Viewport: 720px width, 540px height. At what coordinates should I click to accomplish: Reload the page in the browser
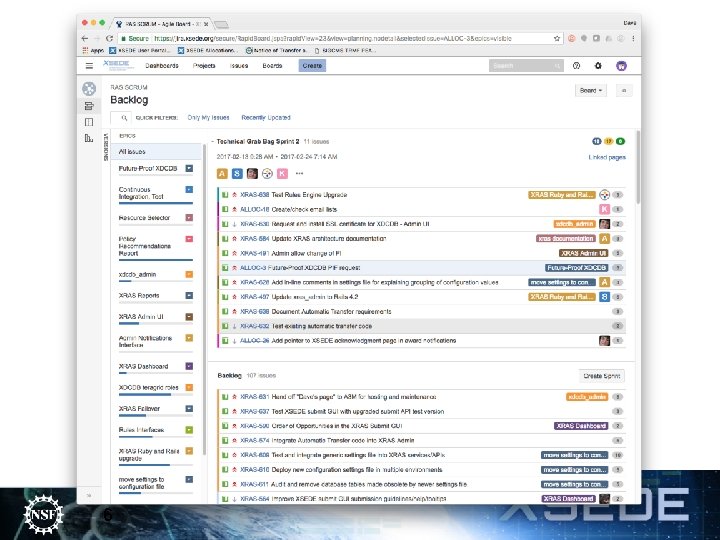[x=109, y=39]
